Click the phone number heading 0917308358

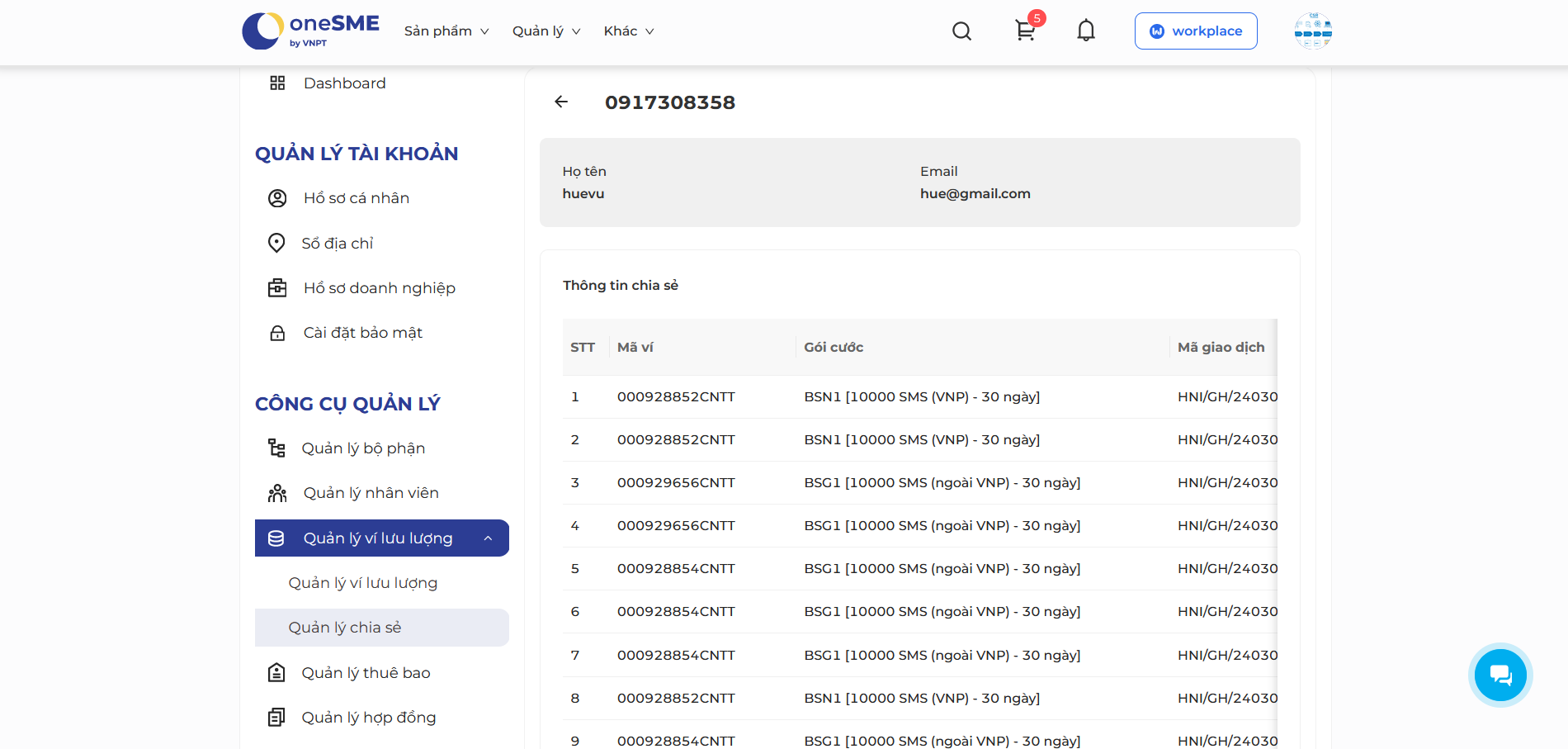pos(670,102)
